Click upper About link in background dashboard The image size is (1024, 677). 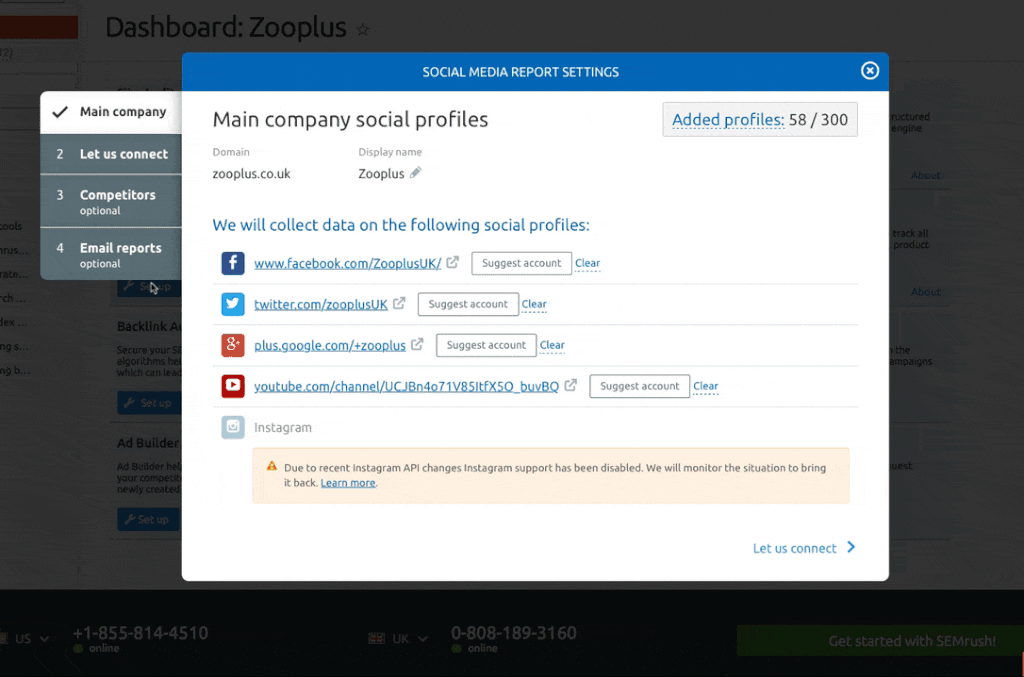[x=925, y=175]
